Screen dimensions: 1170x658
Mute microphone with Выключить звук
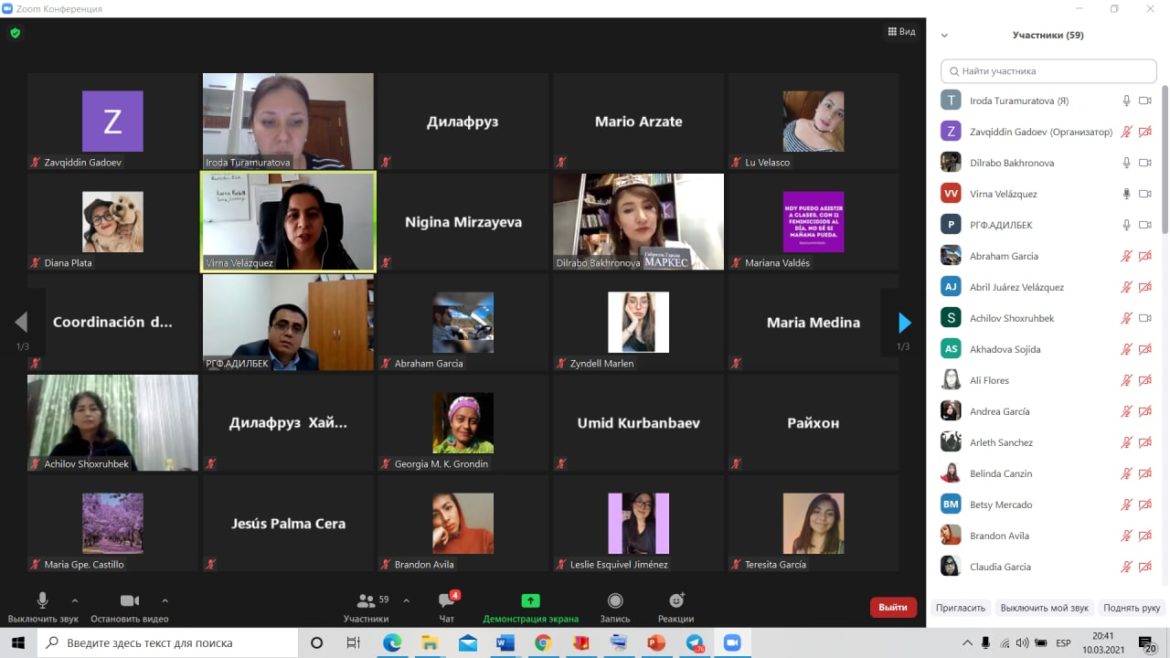pos(42,601)
